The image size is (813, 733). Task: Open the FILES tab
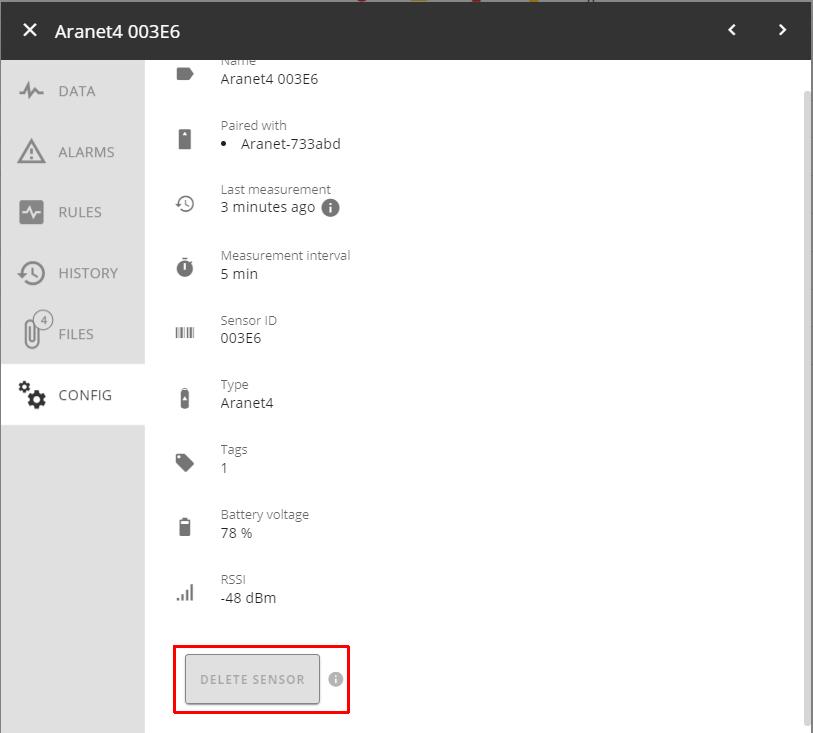click(x=73, y=334)
